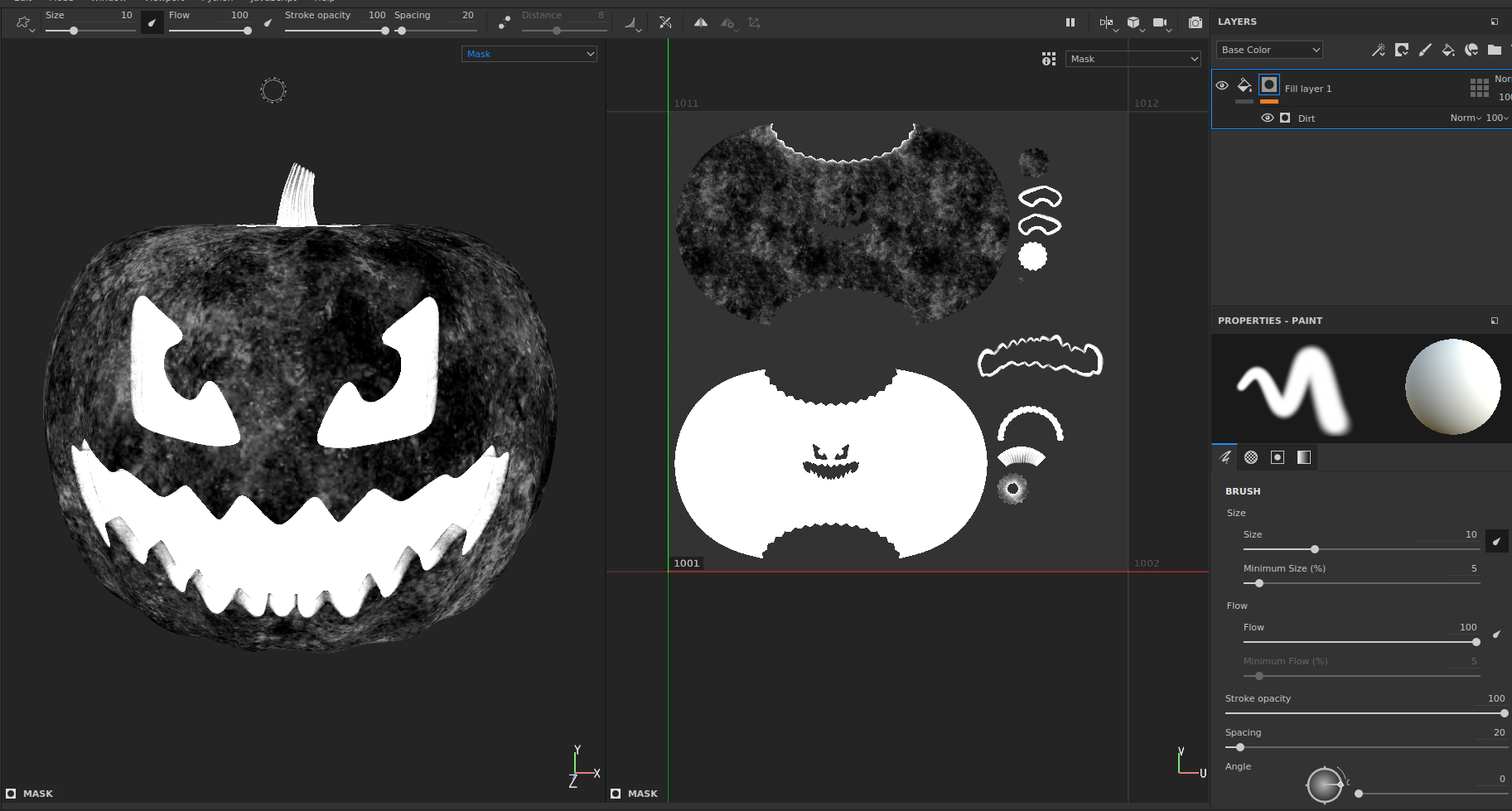The width and height of the screenshot is (1512, 811).
Task: Toggle visibility of the Dirt effect
Action: tap(1267, 118)
